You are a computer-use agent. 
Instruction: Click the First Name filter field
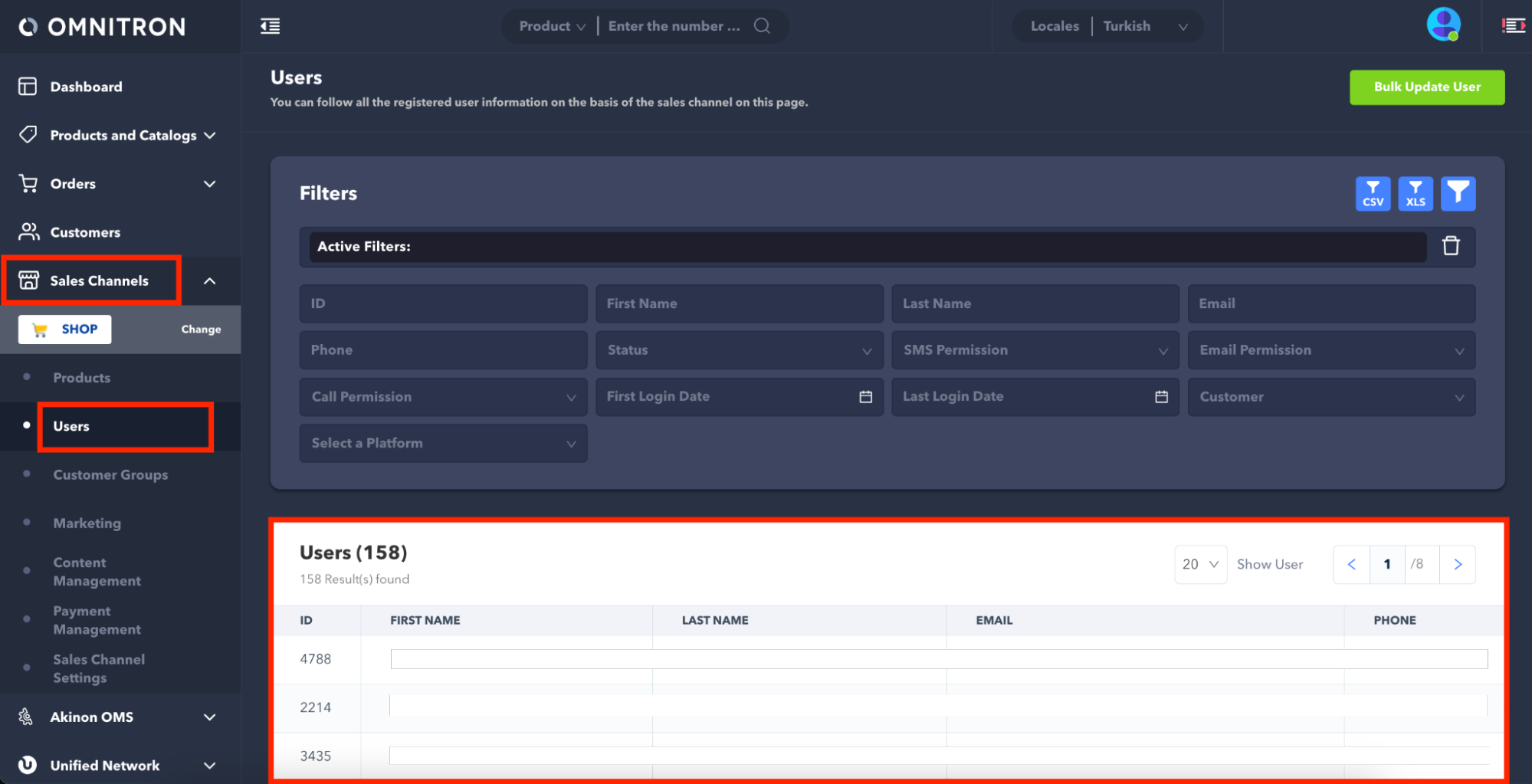coord(739,303)
